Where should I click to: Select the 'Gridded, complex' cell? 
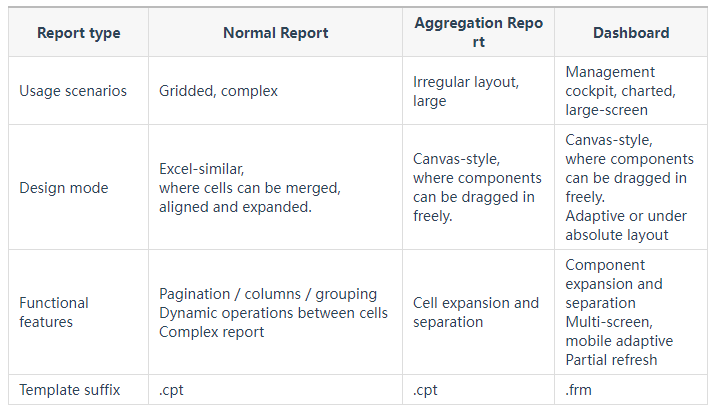(275, 91)
